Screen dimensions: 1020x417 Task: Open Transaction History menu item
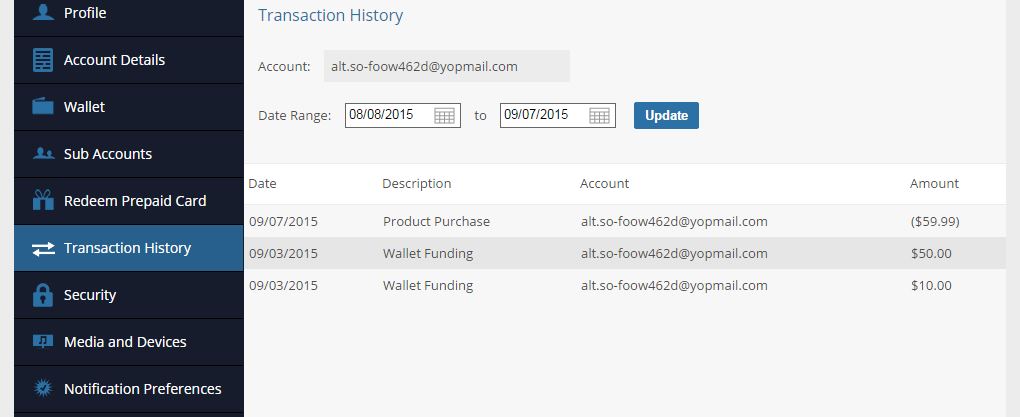[x=129, y=248]
